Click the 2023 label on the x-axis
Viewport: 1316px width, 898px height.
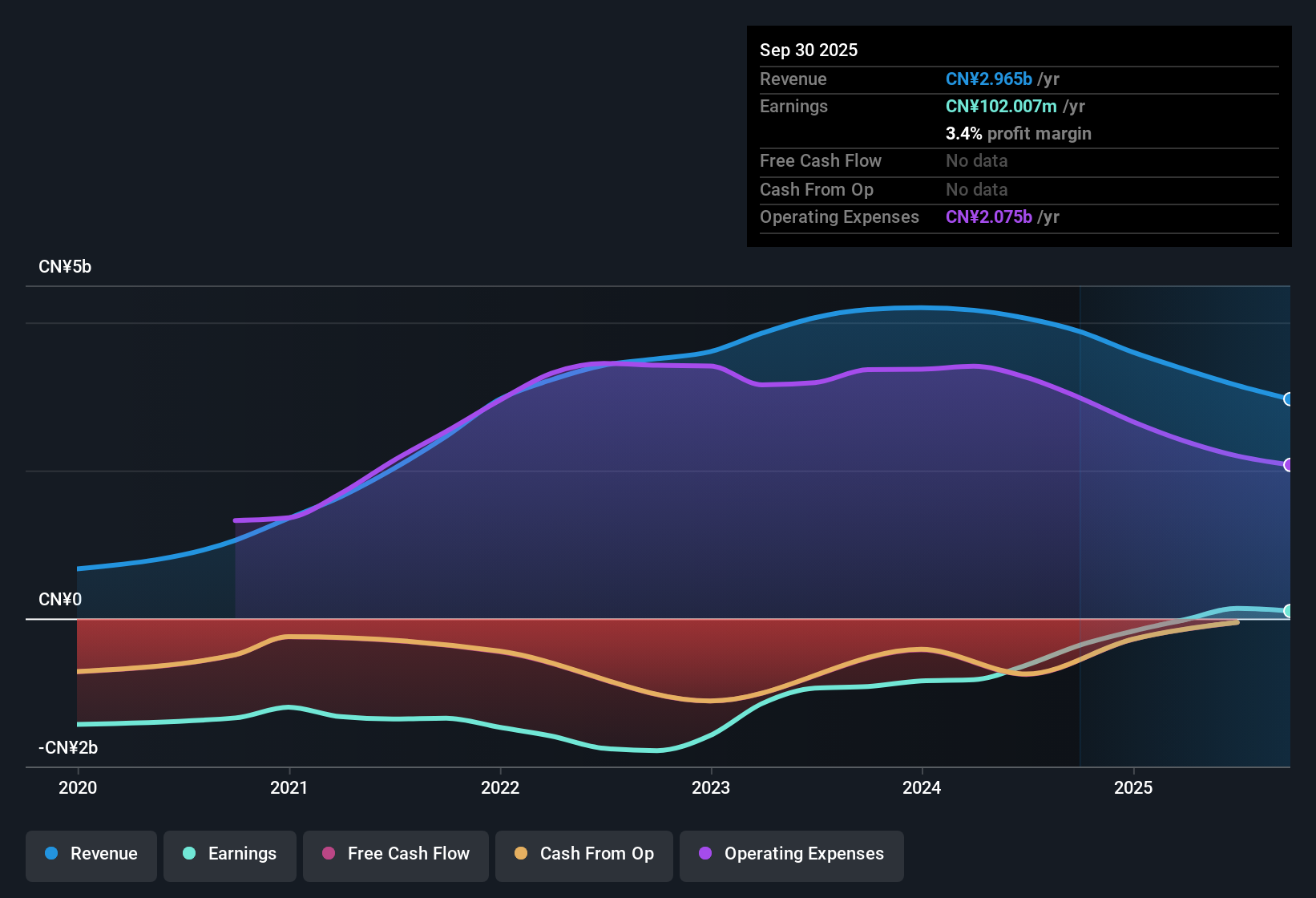pos(712,787)
